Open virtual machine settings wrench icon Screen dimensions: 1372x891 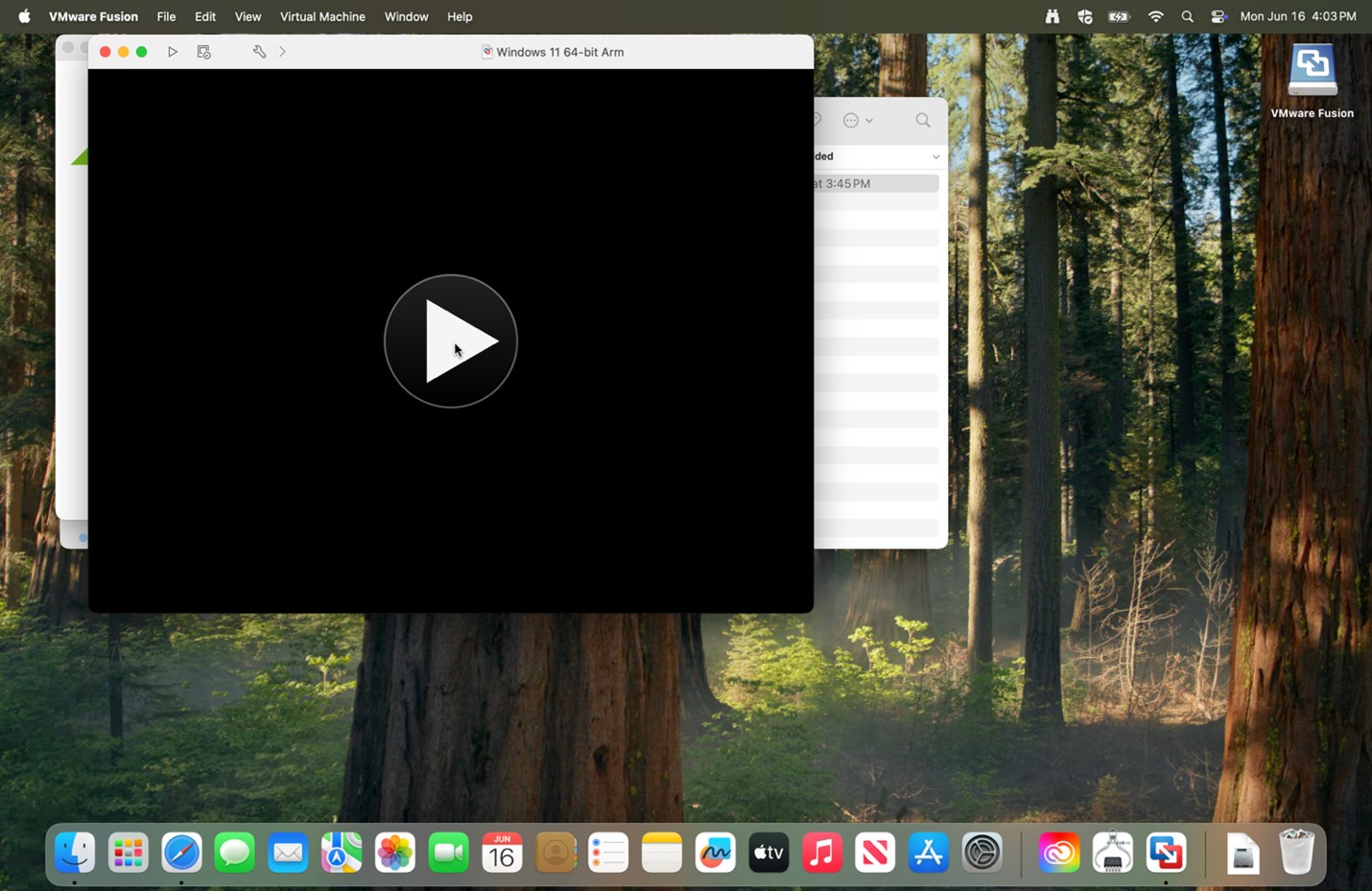click(259, 52)
